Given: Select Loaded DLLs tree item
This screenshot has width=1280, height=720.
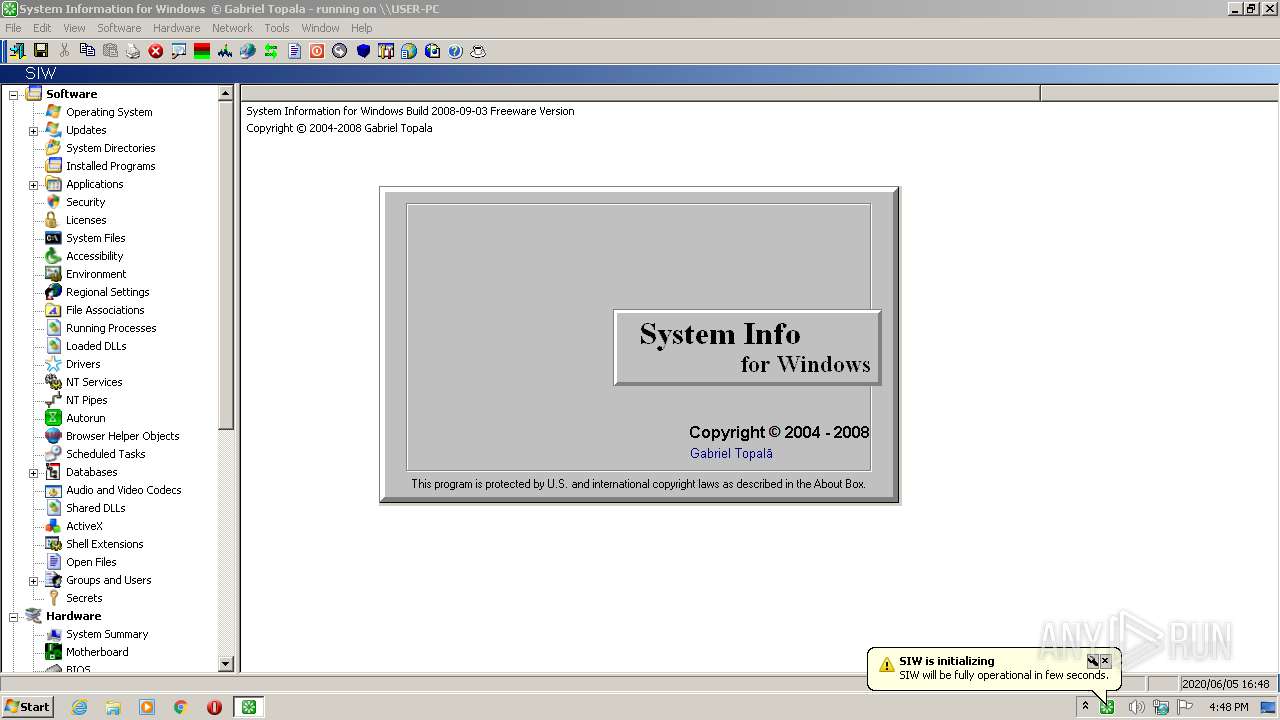Looking at the screenshot, I should (x=96, y=346).
